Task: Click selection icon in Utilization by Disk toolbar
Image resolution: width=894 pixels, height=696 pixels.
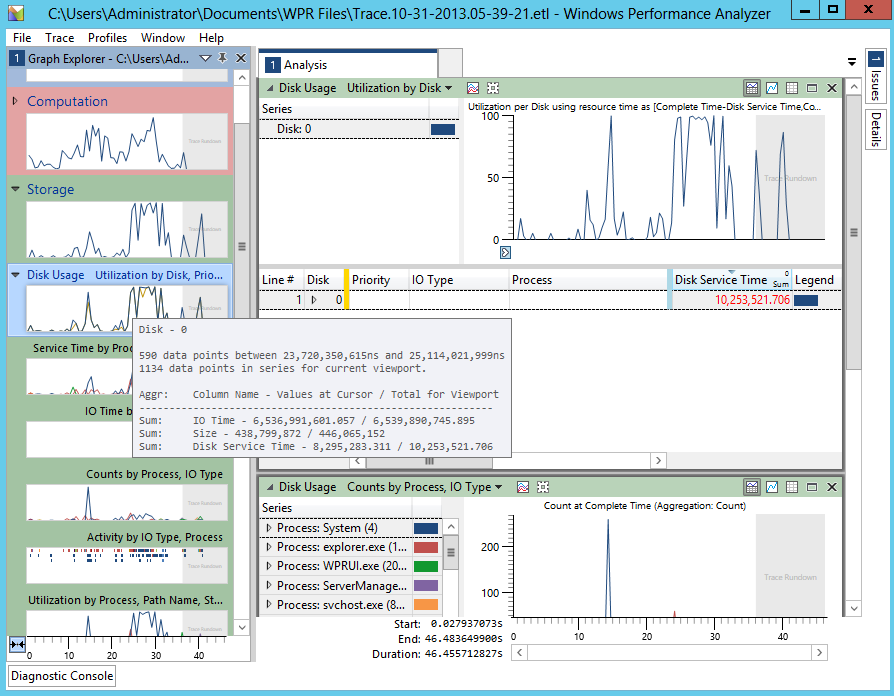Action: (493, 88)
